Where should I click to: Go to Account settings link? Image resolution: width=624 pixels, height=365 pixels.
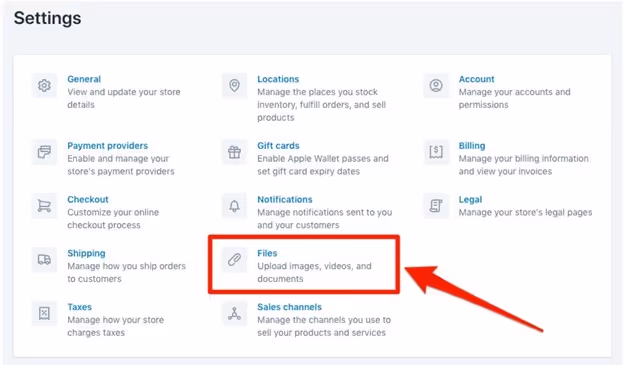pos(476,79)
